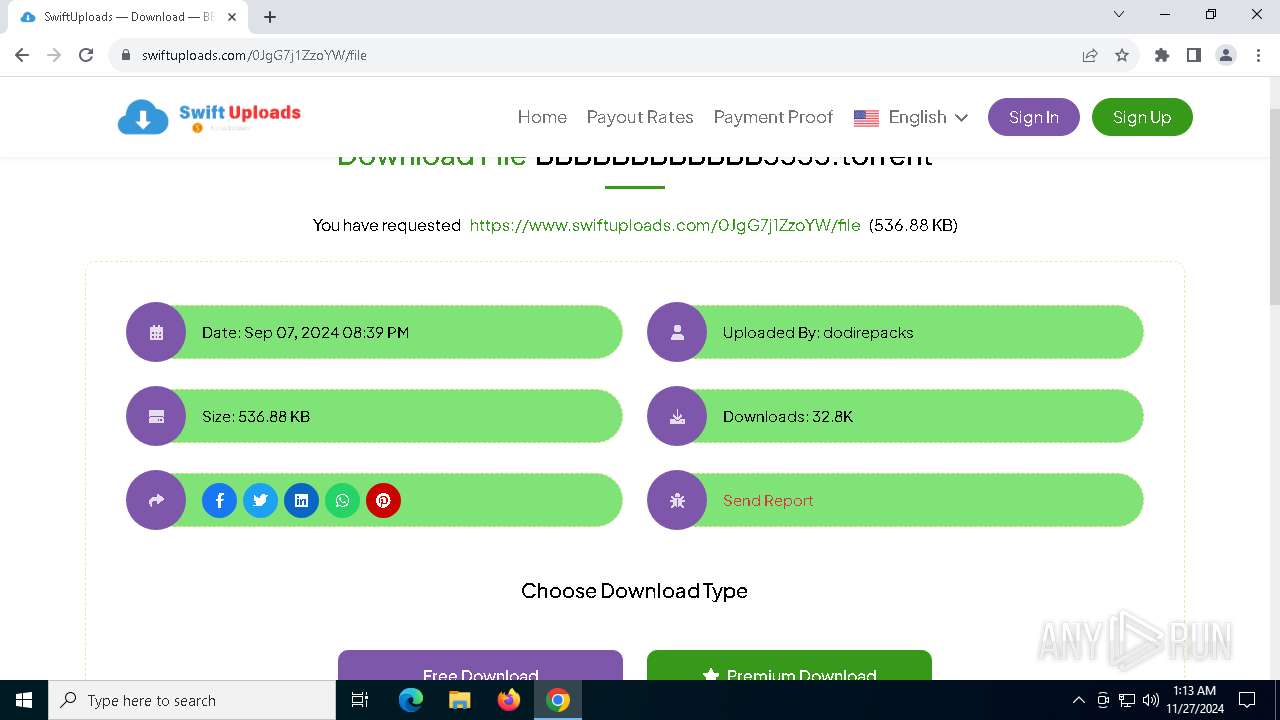
Task: Click the 'Choose Download Type' heading
Action: point(634,590)
